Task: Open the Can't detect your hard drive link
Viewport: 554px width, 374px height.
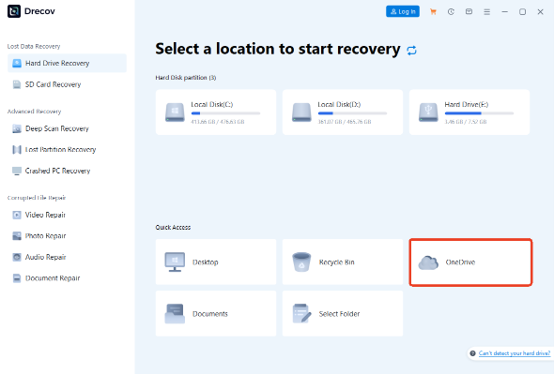Action: click(514, 353)
